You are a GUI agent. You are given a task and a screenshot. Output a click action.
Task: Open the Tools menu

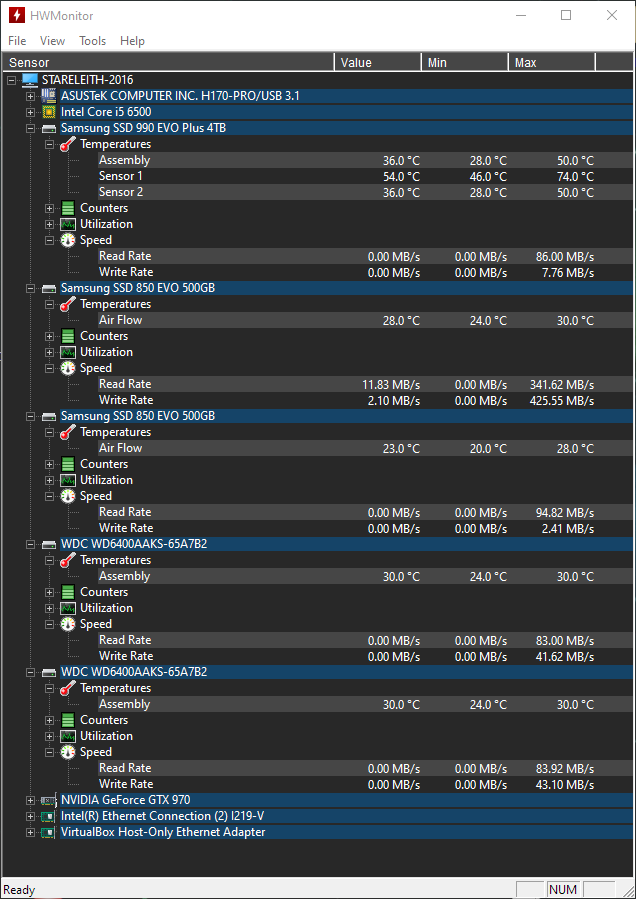coord(92,41)
